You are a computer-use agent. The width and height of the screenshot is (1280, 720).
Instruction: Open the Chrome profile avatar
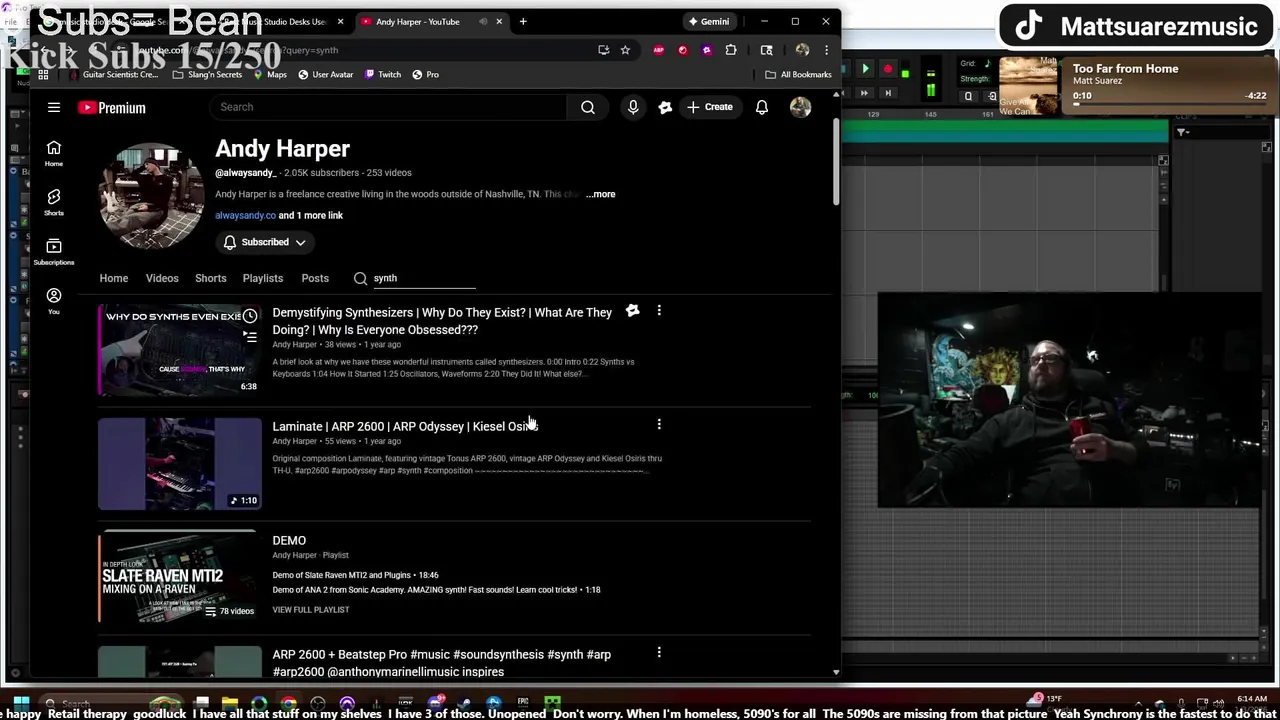point(802,50)
